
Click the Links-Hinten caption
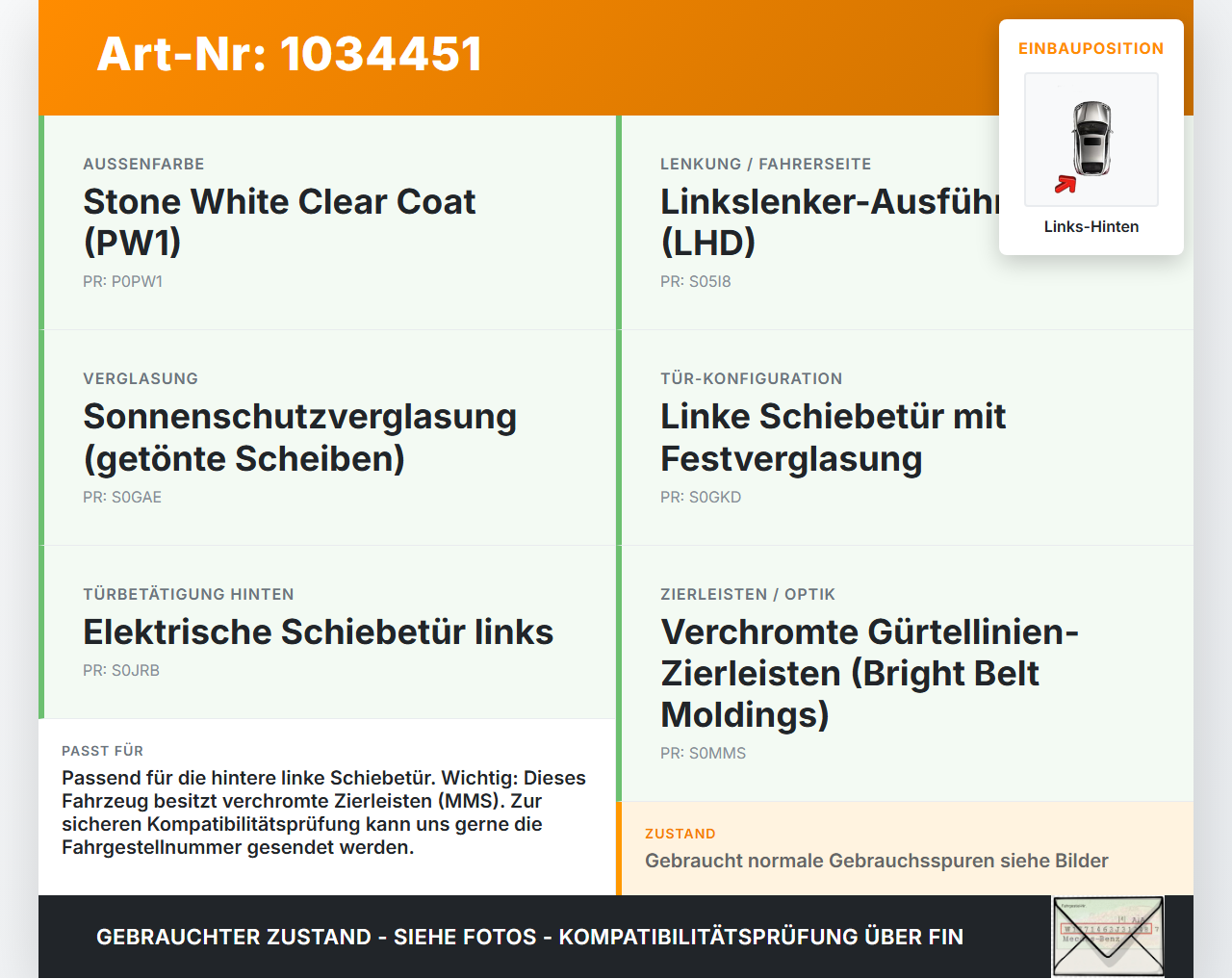click(x=1091, y=226)
